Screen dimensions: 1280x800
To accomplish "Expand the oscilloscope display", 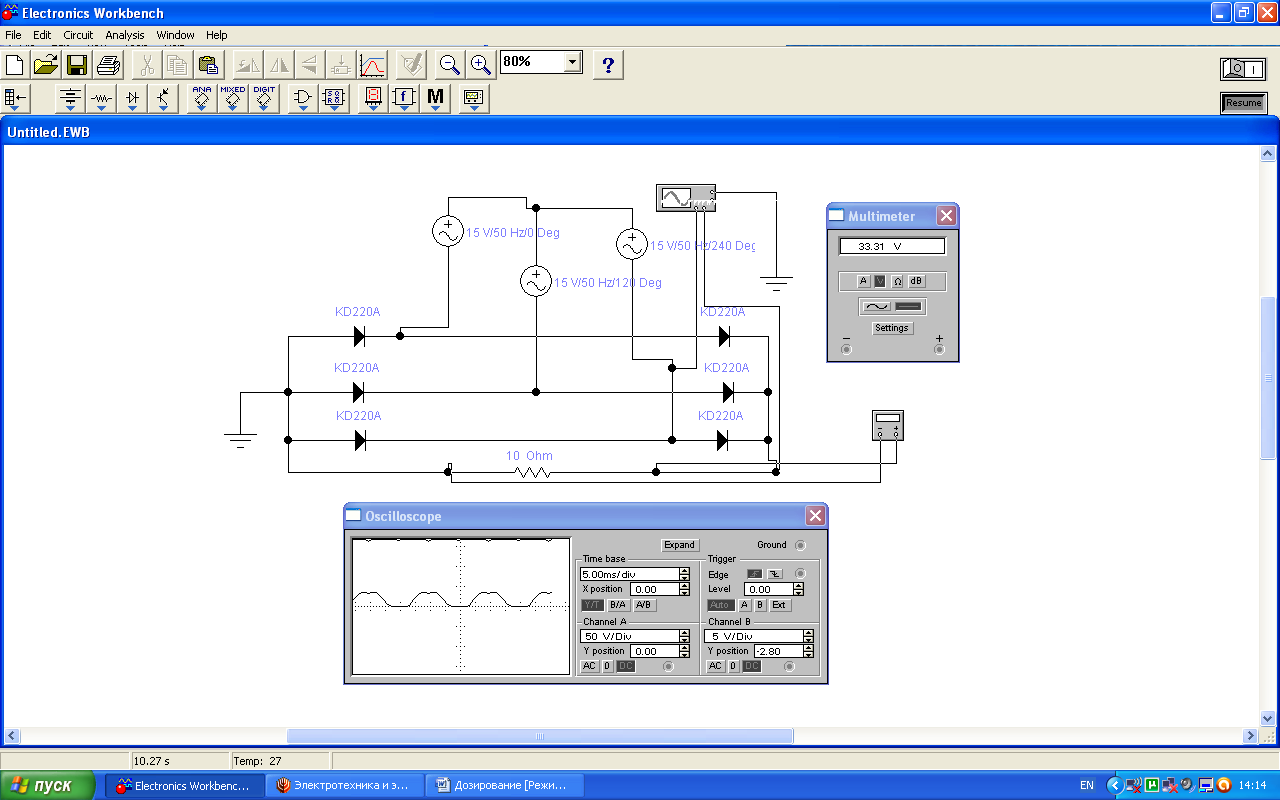I will 679,545.
